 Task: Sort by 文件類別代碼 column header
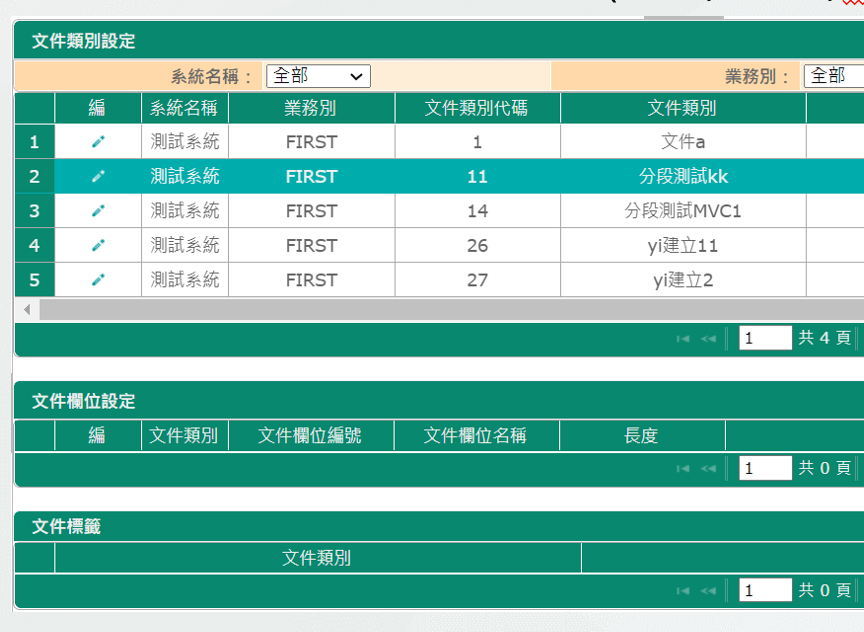point(477,108)
